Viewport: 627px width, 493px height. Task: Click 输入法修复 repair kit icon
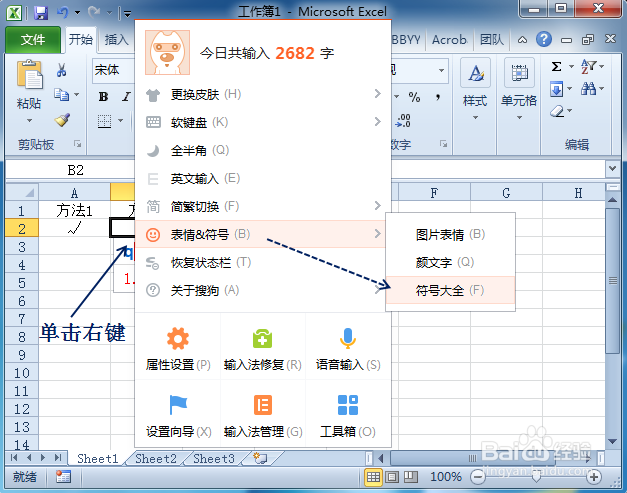tap(262, 339)
